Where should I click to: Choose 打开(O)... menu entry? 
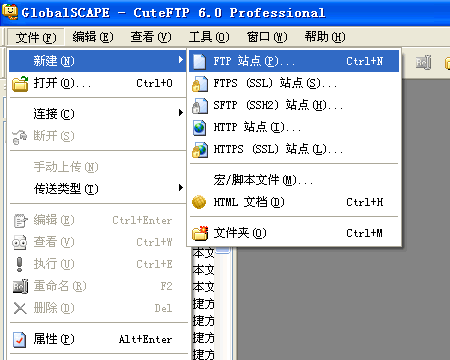97,83
